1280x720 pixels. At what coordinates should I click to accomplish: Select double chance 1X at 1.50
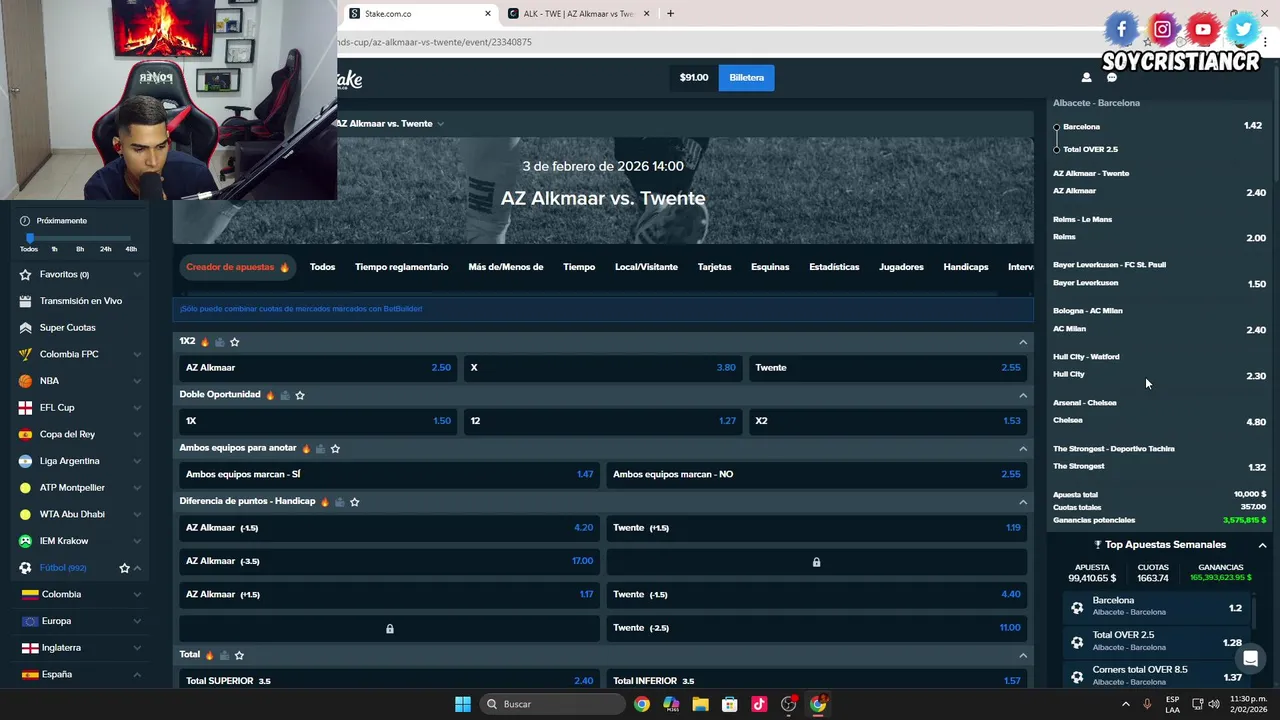pos(318,421)
